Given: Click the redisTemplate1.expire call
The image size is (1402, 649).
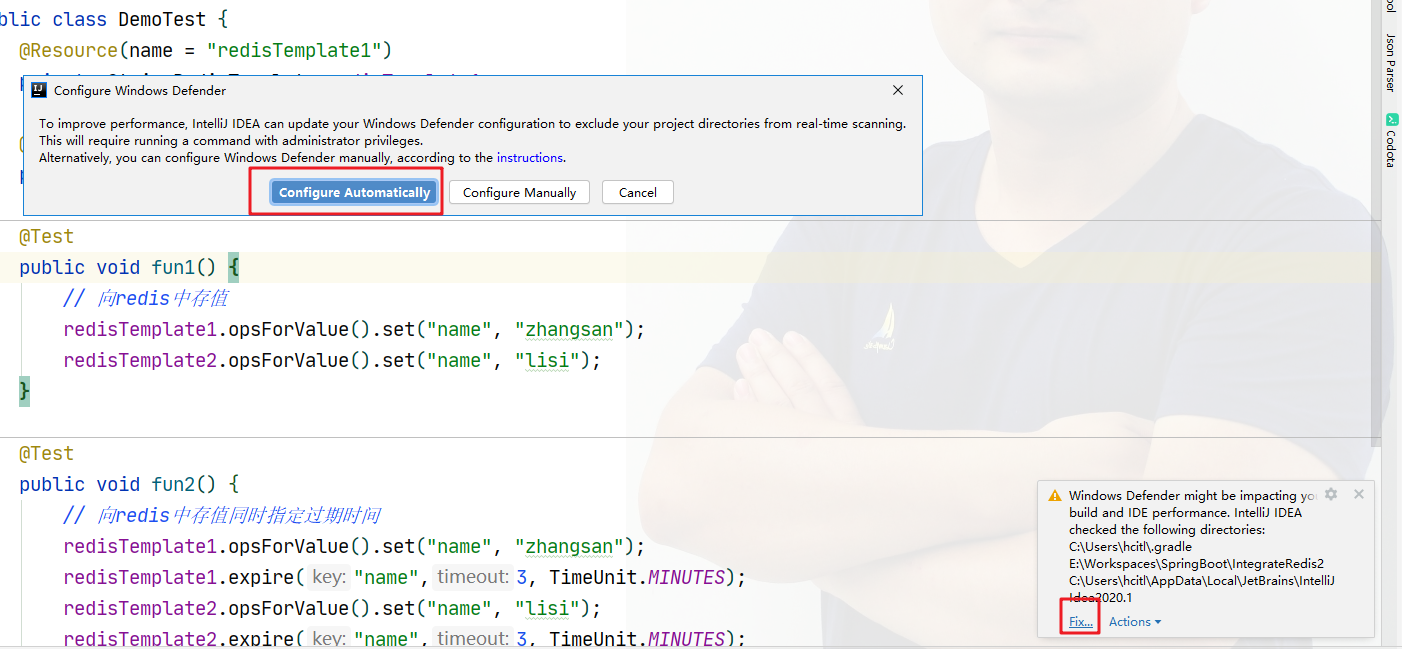Looking at the screenshot, I should [x=183, y=578].
